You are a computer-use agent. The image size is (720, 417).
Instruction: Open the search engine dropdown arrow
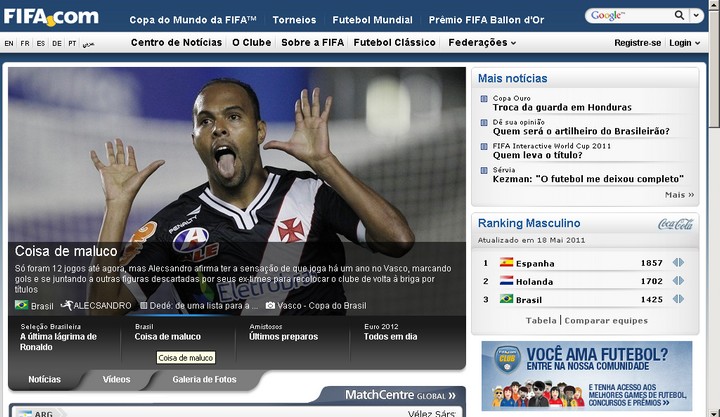[696, 15]
